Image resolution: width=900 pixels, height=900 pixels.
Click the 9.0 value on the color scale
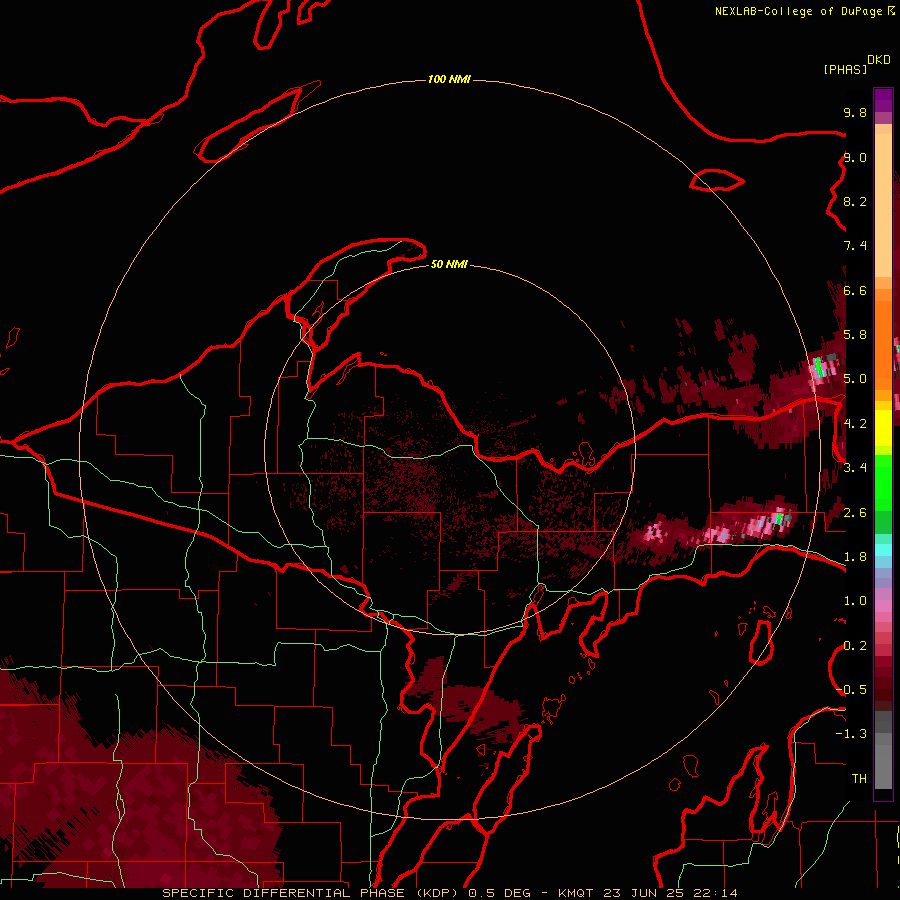click(x=855, y=157)
